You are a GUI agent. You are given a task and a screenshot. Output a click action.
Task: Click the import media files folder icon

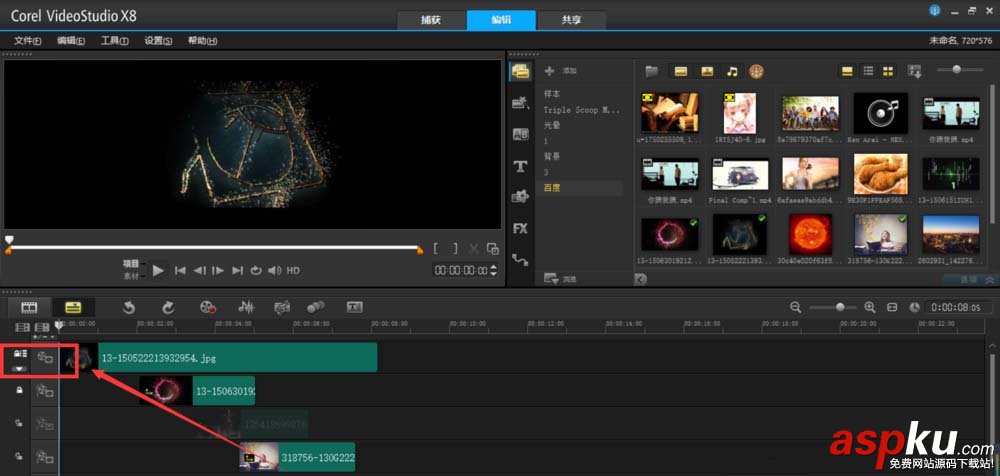(x=651, y=71)
